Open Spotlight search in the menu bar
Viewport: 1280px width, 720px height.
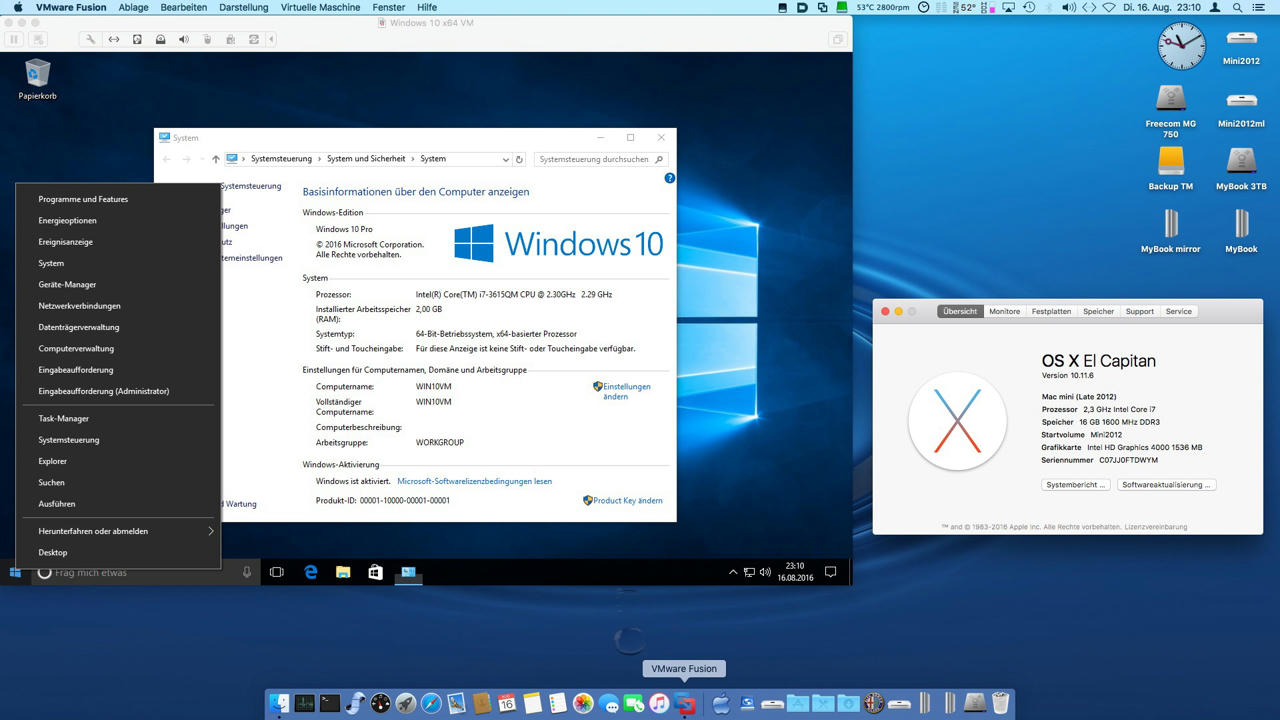click(x=1240, y=7)
